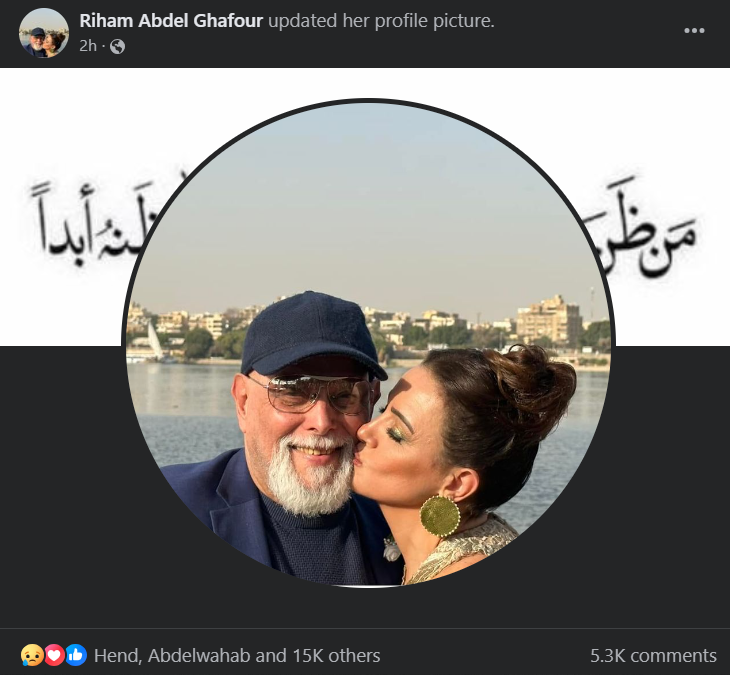Click the 2h post timestamp
This screenshot has height=675, width=730.
88,46
